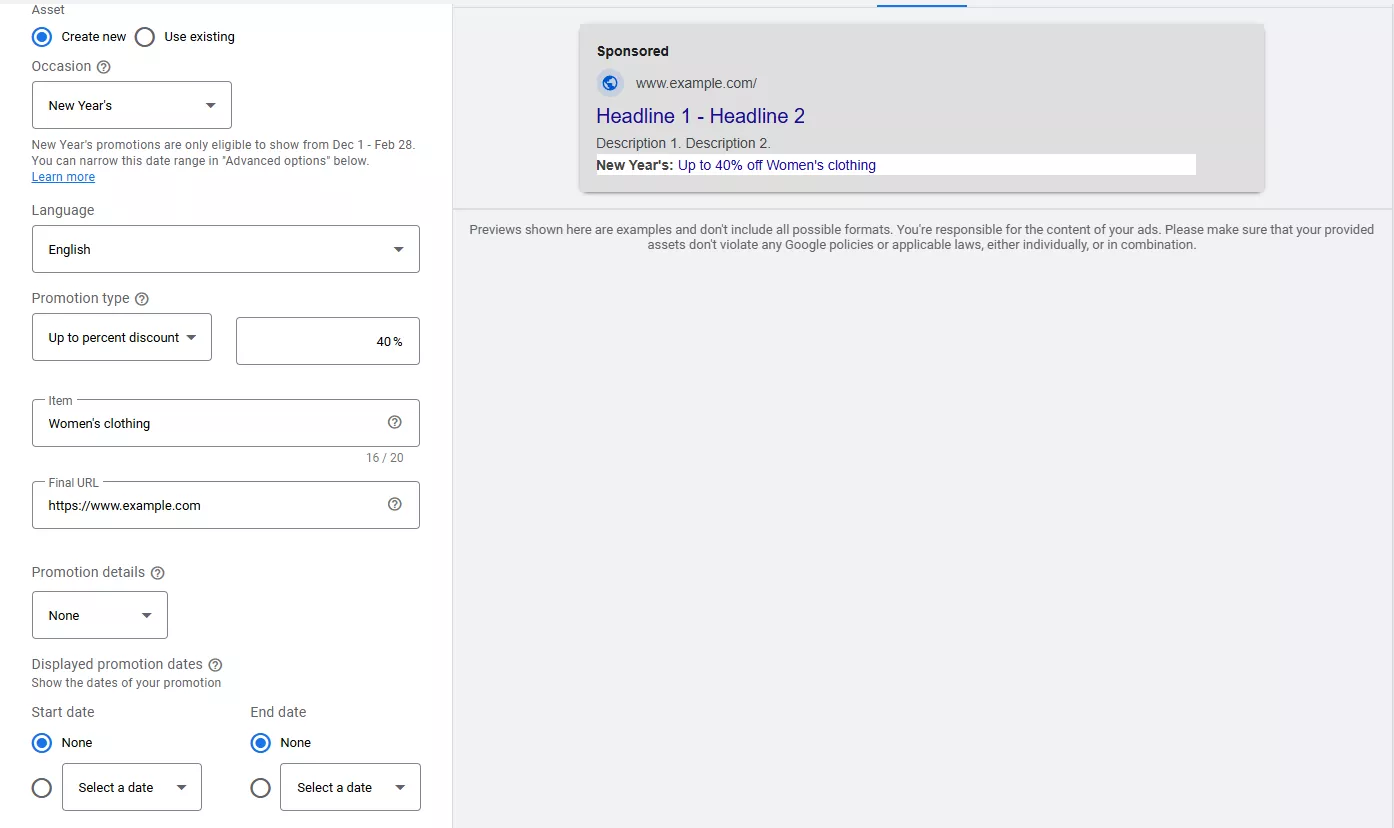Click the Headline 1 - Headline 2 preview link
Image resolution: width=1394 pixels, height=828 pixels.
tap(700, 116)
